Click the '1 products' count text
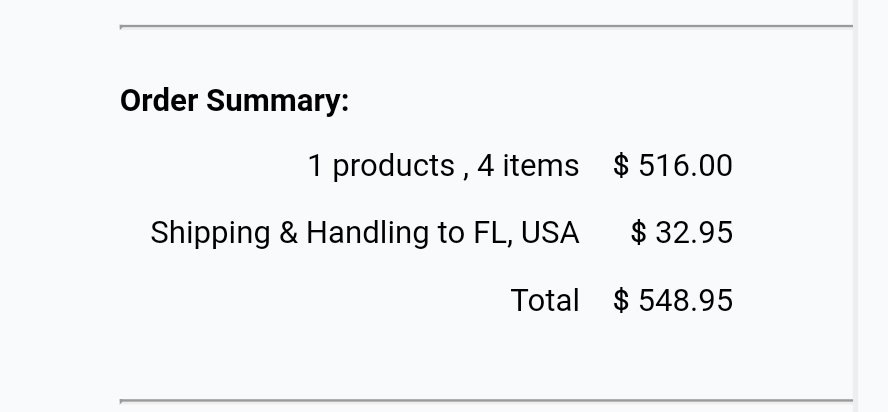Image resolution: width=888 pixels, height=412 pixels. tap(381, 166)
